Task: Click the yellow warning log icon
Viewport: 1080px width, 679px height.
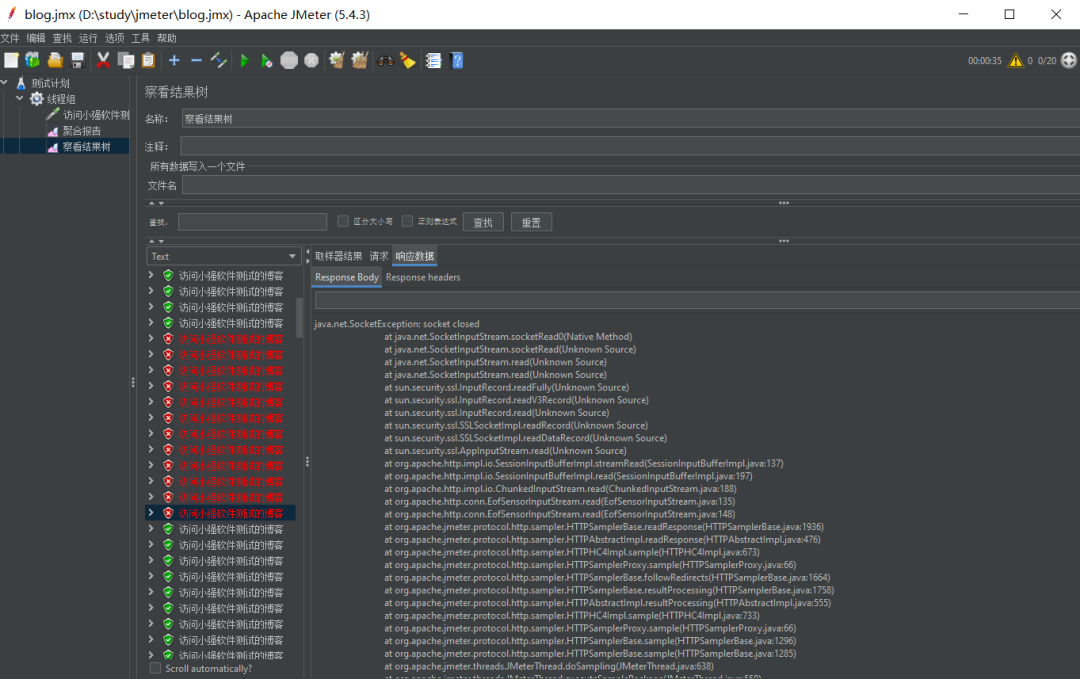Action: click(x=1015, y=61)
